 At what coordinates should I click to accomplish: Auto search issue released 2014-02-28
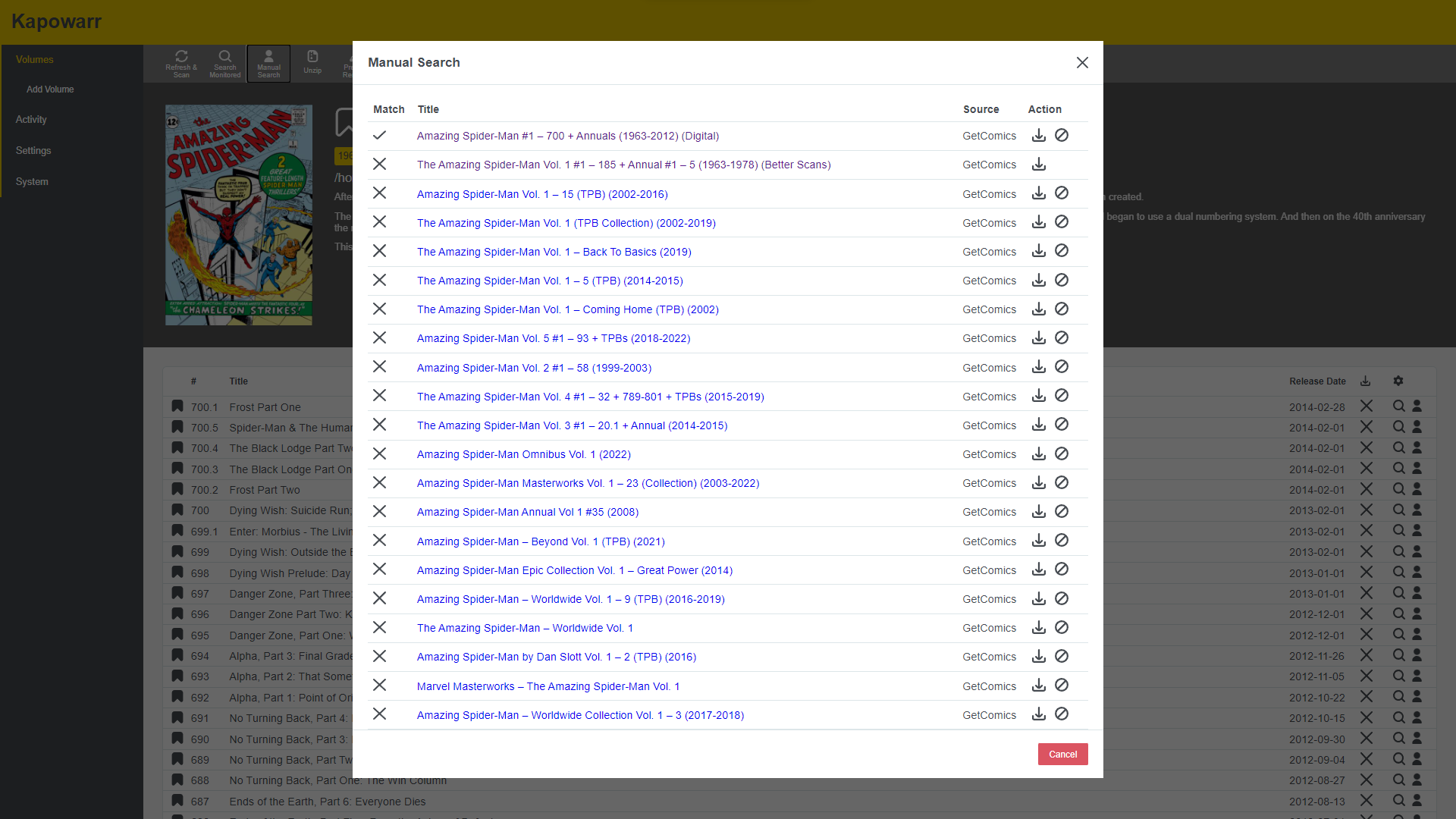pos(1399,406)
